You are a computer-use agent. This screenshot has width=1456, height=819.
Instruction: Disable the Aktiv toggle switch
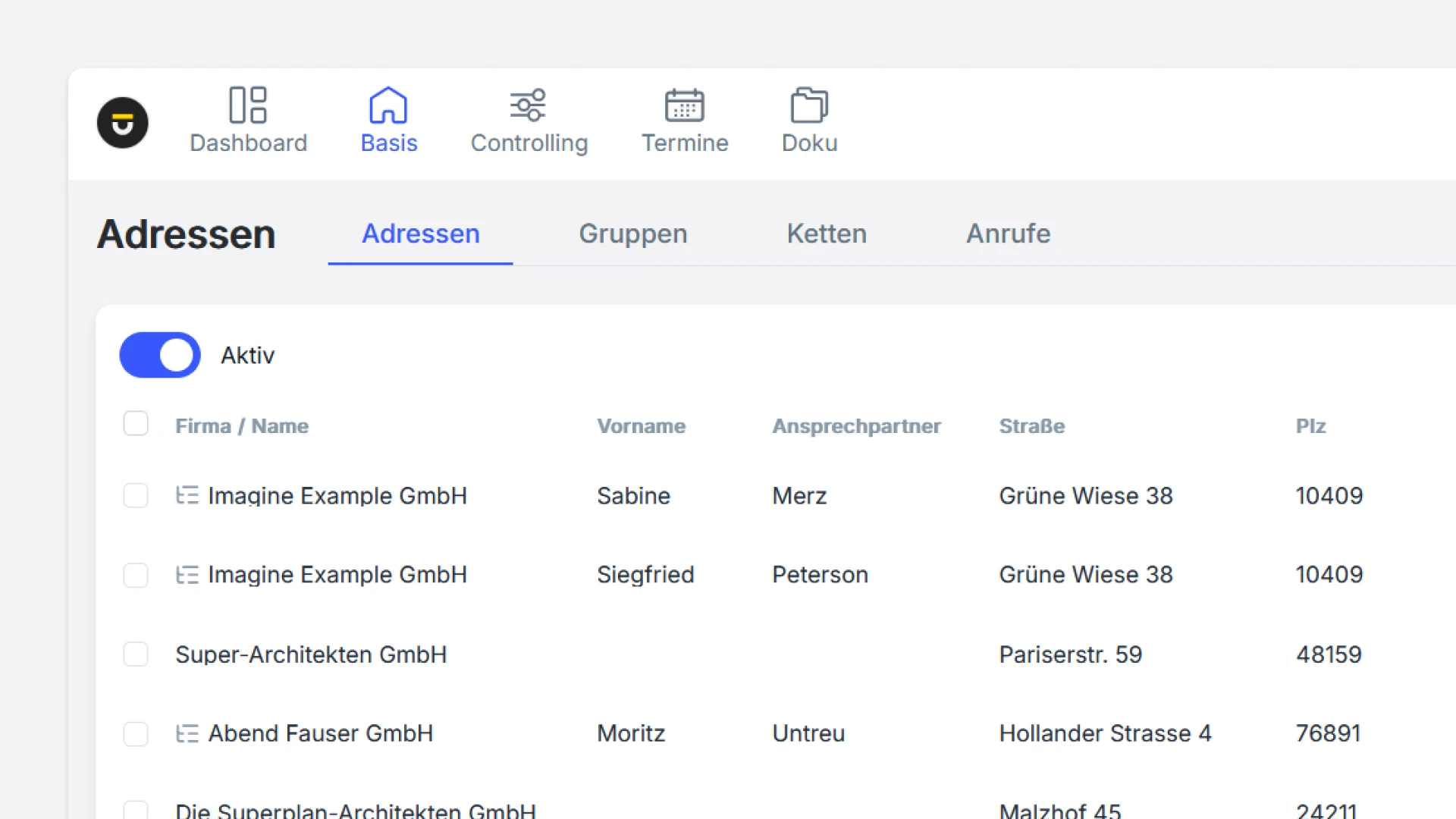point(160,355)
